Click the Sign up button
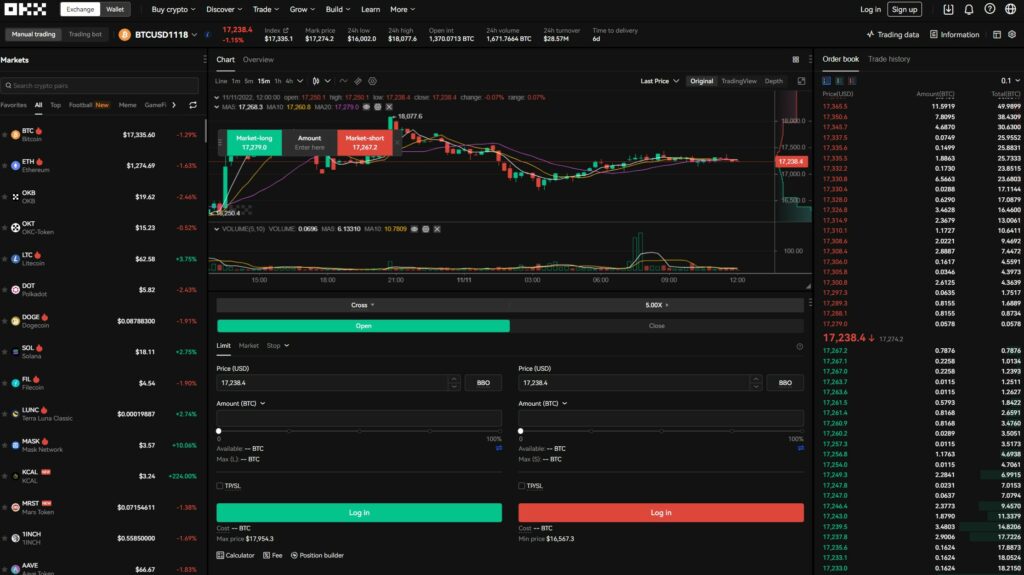The image size is (1024, 575). click(904, 10)
